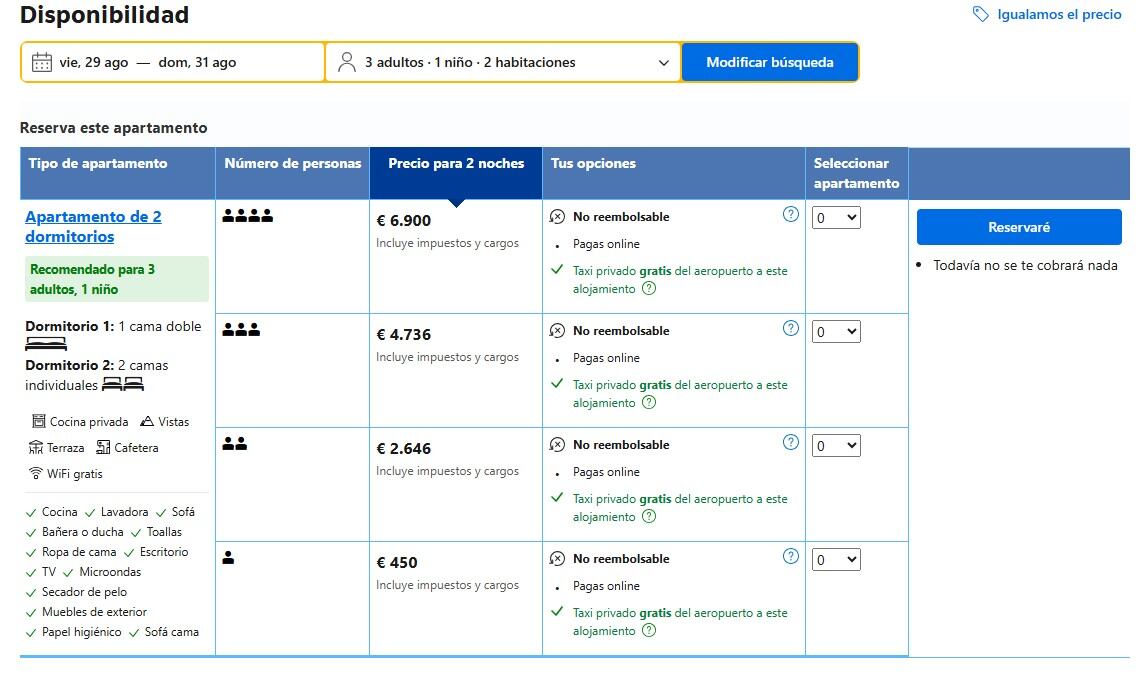Click the help icon in the €4.736 options row

click(791, 328)
